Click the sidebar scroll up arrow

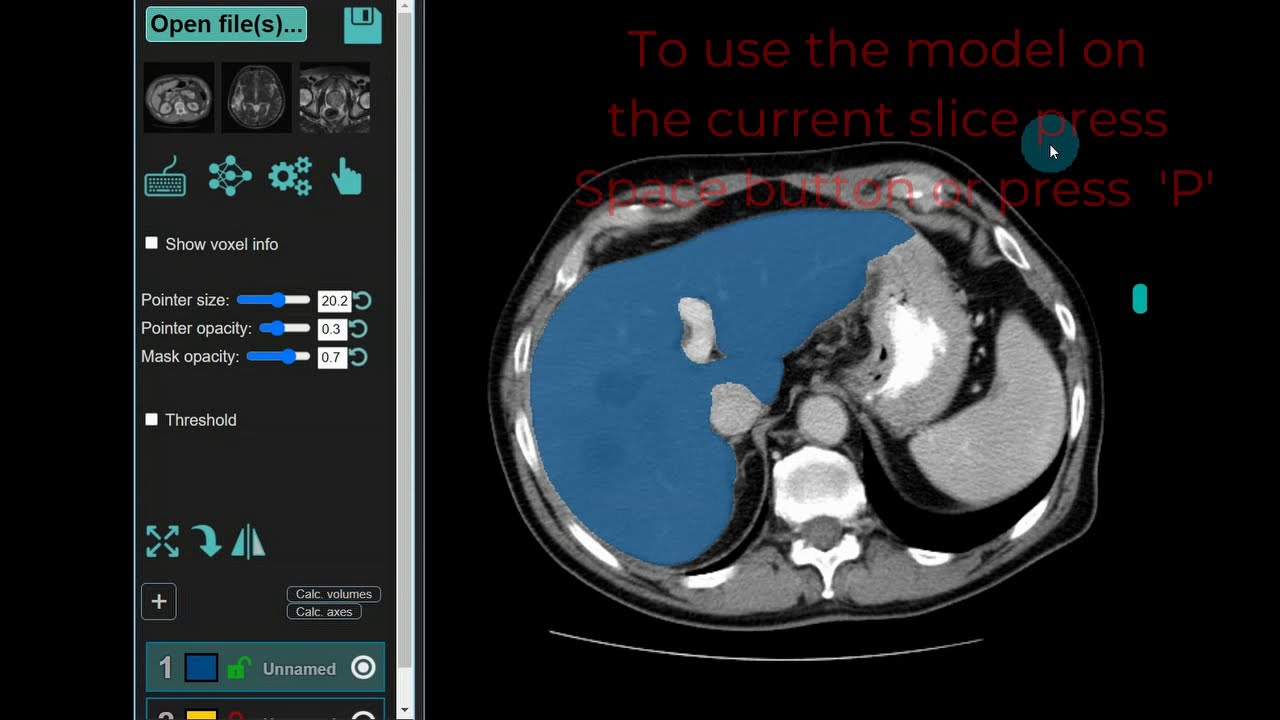point(405,8)
